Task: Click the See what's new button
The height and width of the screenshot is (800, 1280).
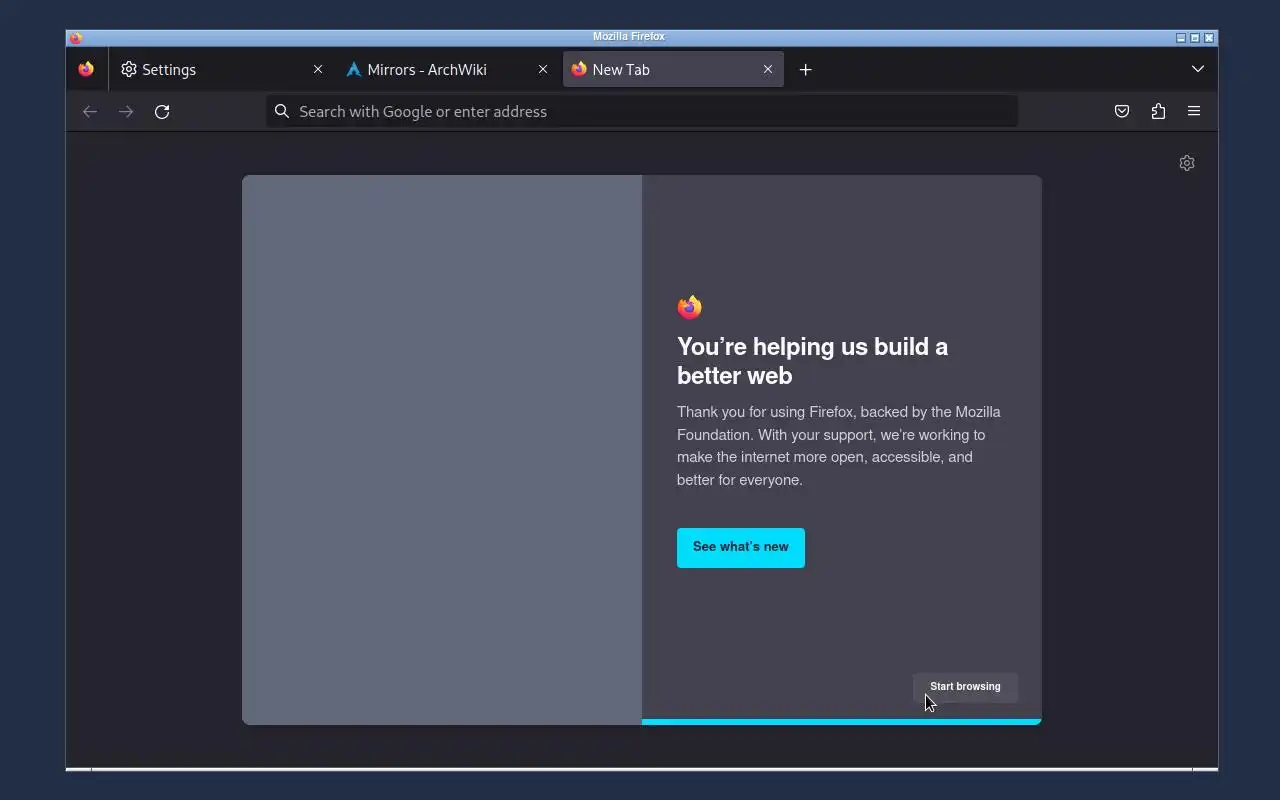Action: 741,547
